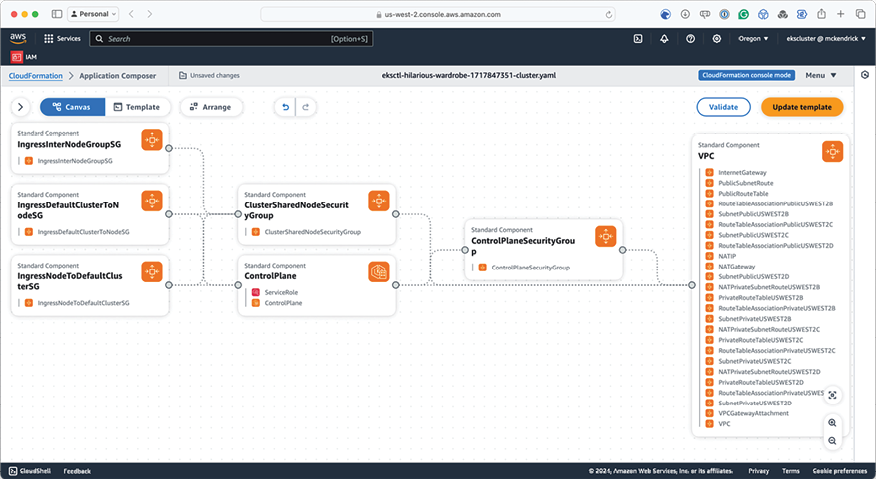Image resolution: width=876 pixels, height=479 pixels.
Task: Go to the CloudFormation breadcrumb link
Action: click(x=35, y=75)
